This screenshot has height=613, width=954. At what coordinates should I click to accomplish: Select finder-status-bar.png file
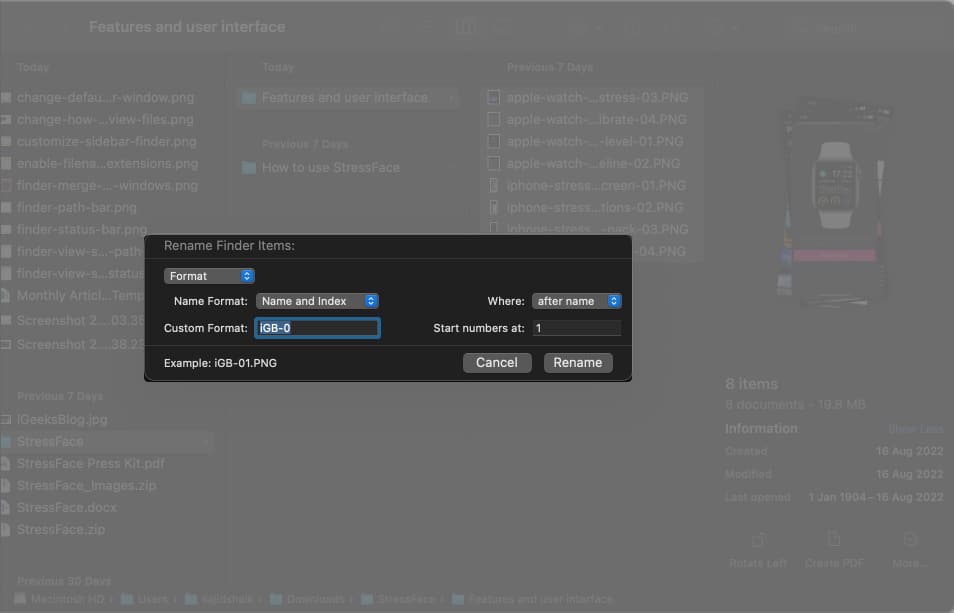(82, 229)
